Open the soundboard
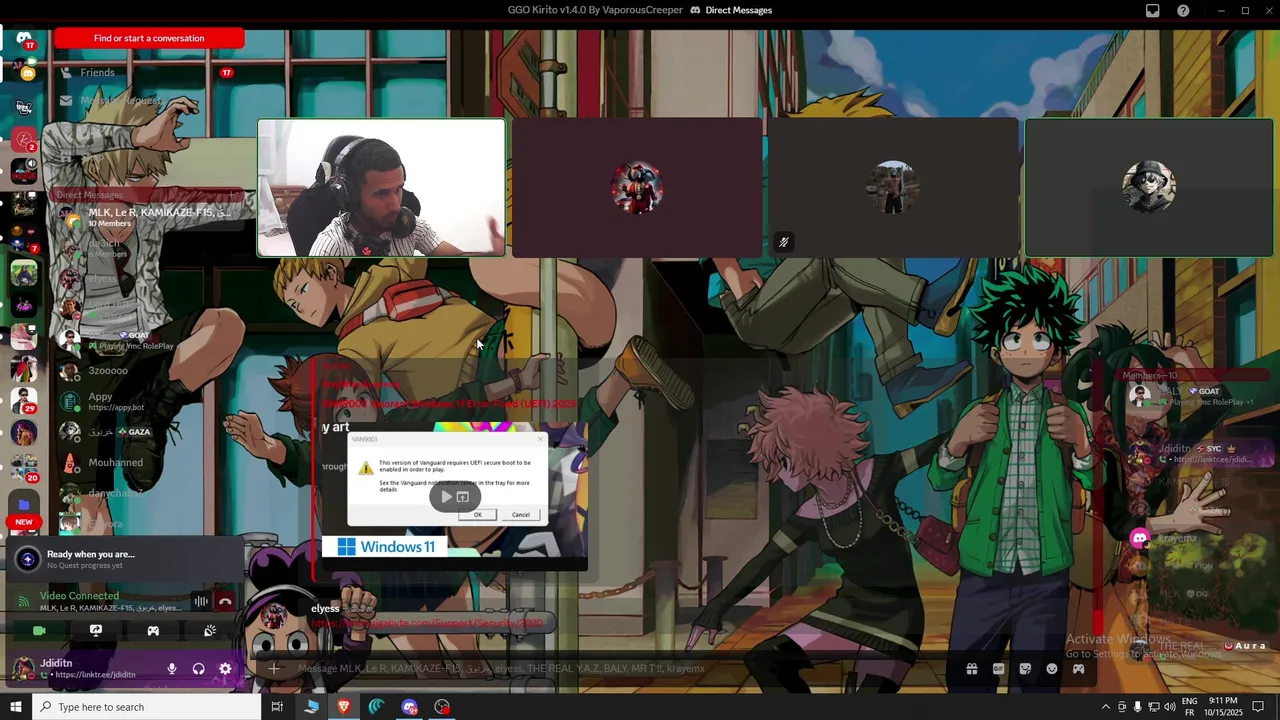Viewport: 1280px width, 720px height. coord(210,631)
